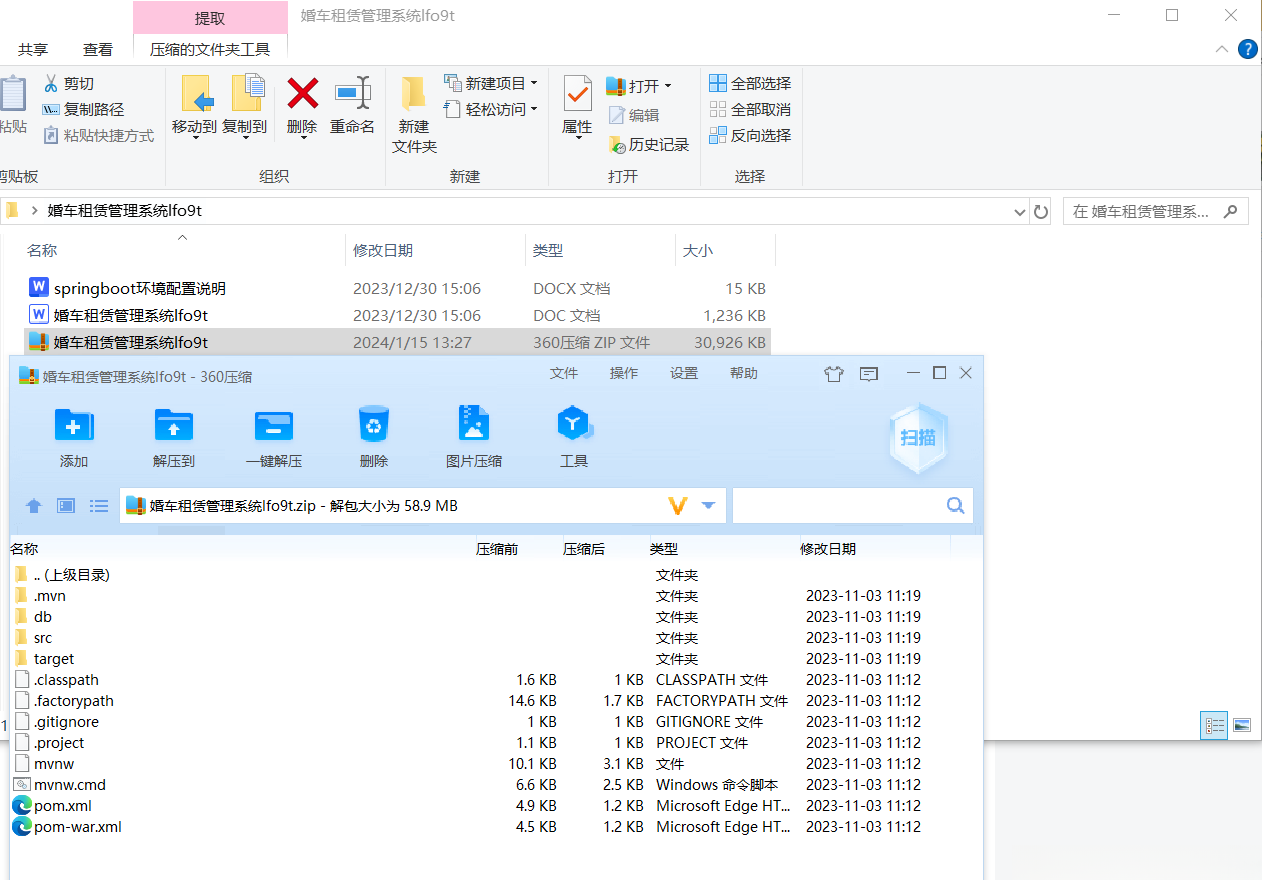Open the 帮助 menu in 360压缩

tap(744, 374)
